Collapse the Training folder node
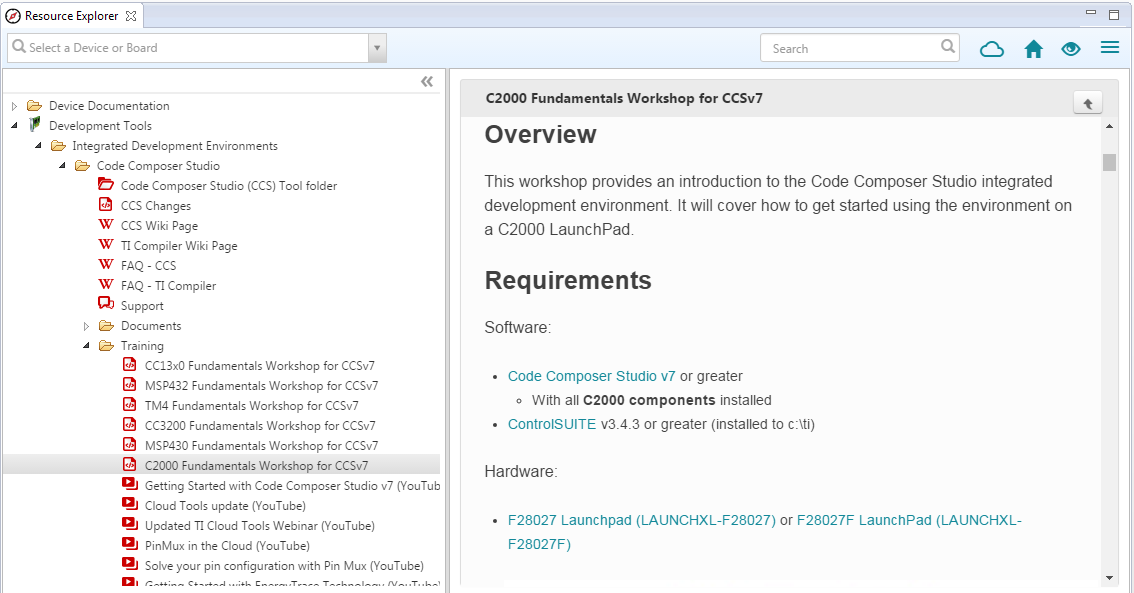 (86, 346)
